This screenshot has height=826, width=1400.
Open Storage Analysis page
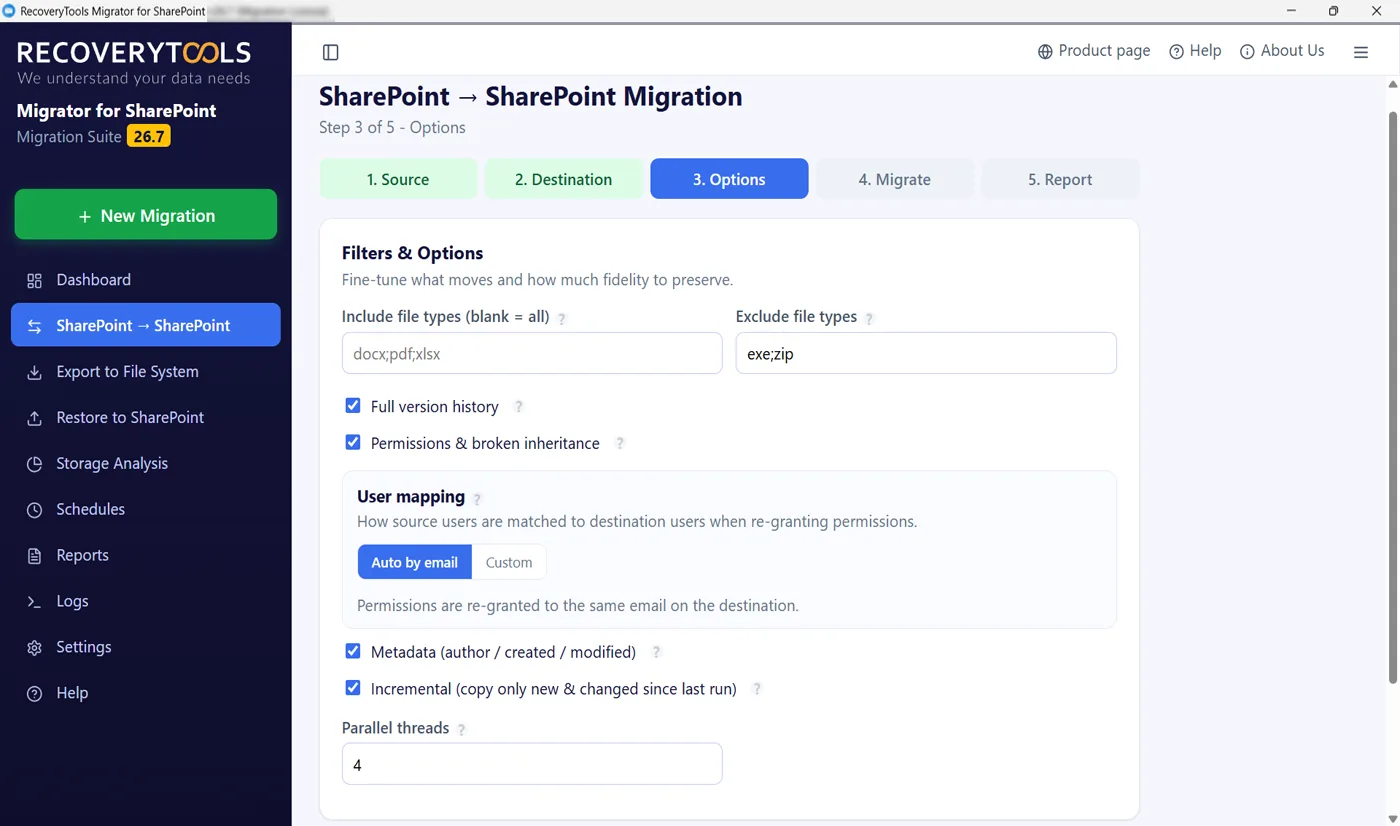click(146, 464)
